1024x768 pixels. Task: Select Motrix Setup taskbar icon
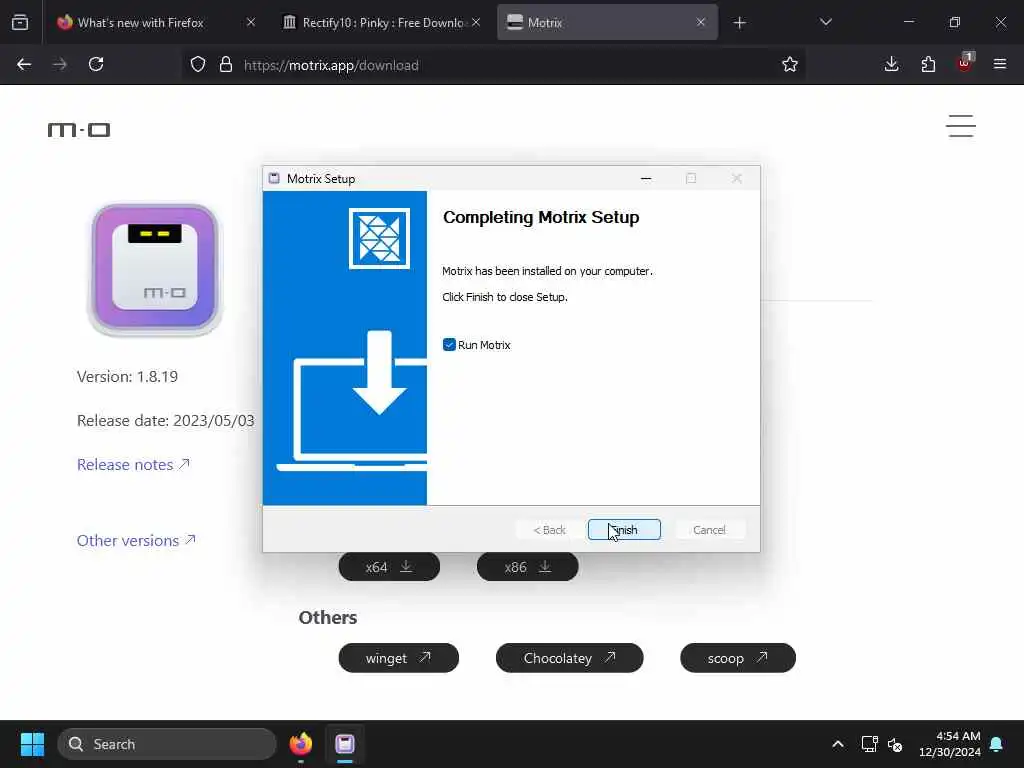pos(345,744)
